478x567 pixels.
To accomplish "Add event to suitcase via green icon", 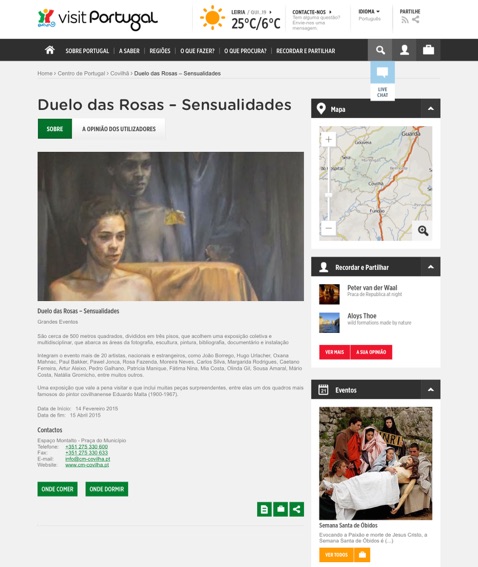I will pyautogui.click(x=280, y=509).
